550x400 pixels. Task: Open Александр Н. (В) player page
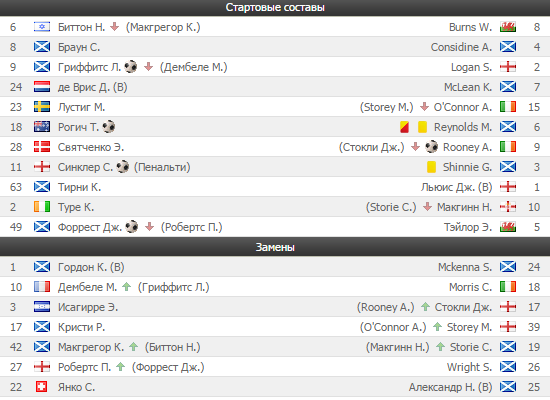450,387
